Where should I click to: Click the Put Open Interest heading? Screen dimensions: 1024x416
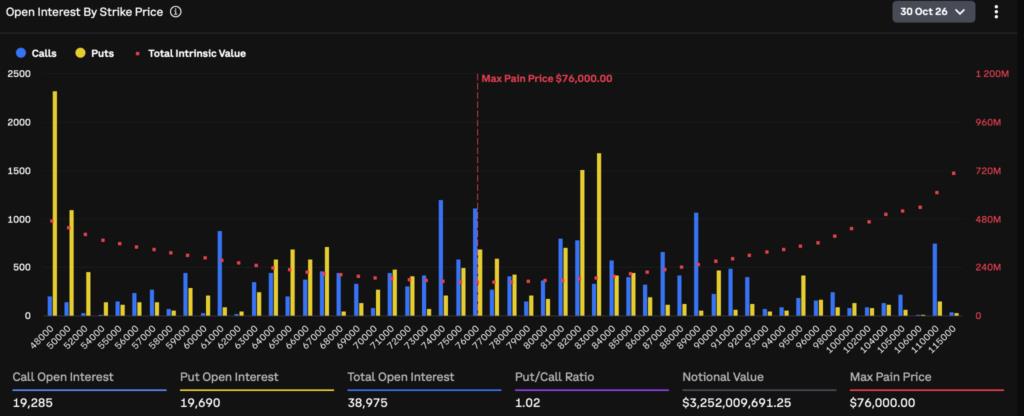pos(229,377)
